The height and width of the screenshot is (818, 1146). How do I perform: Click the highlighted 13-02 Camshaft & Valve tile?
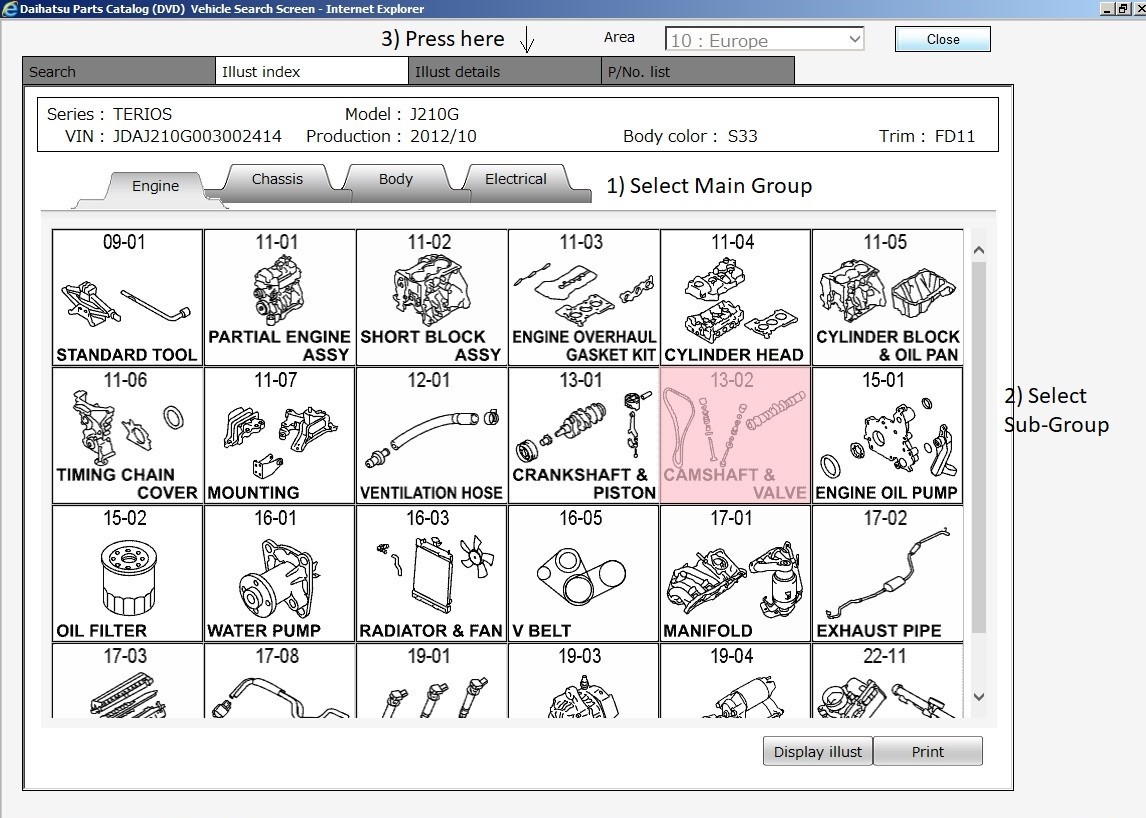735,436
